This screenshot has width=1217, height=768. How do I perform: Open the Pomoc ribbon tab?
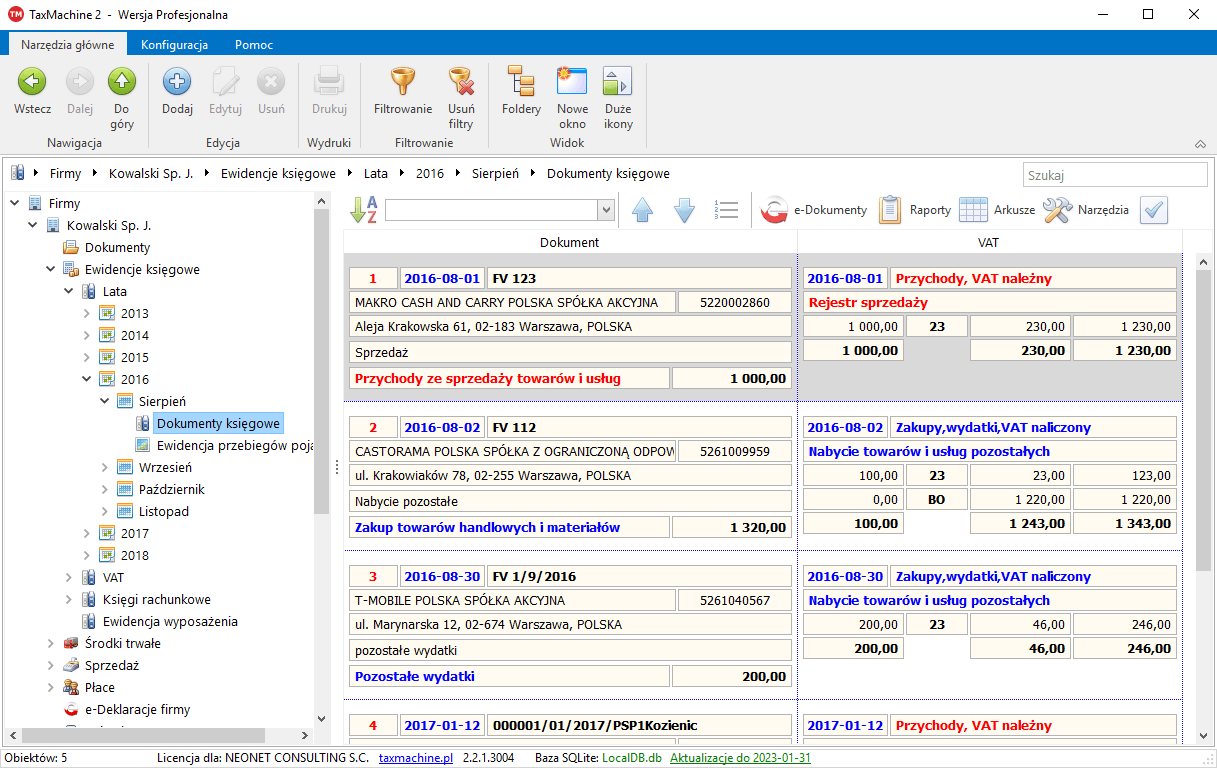(254, 45)
